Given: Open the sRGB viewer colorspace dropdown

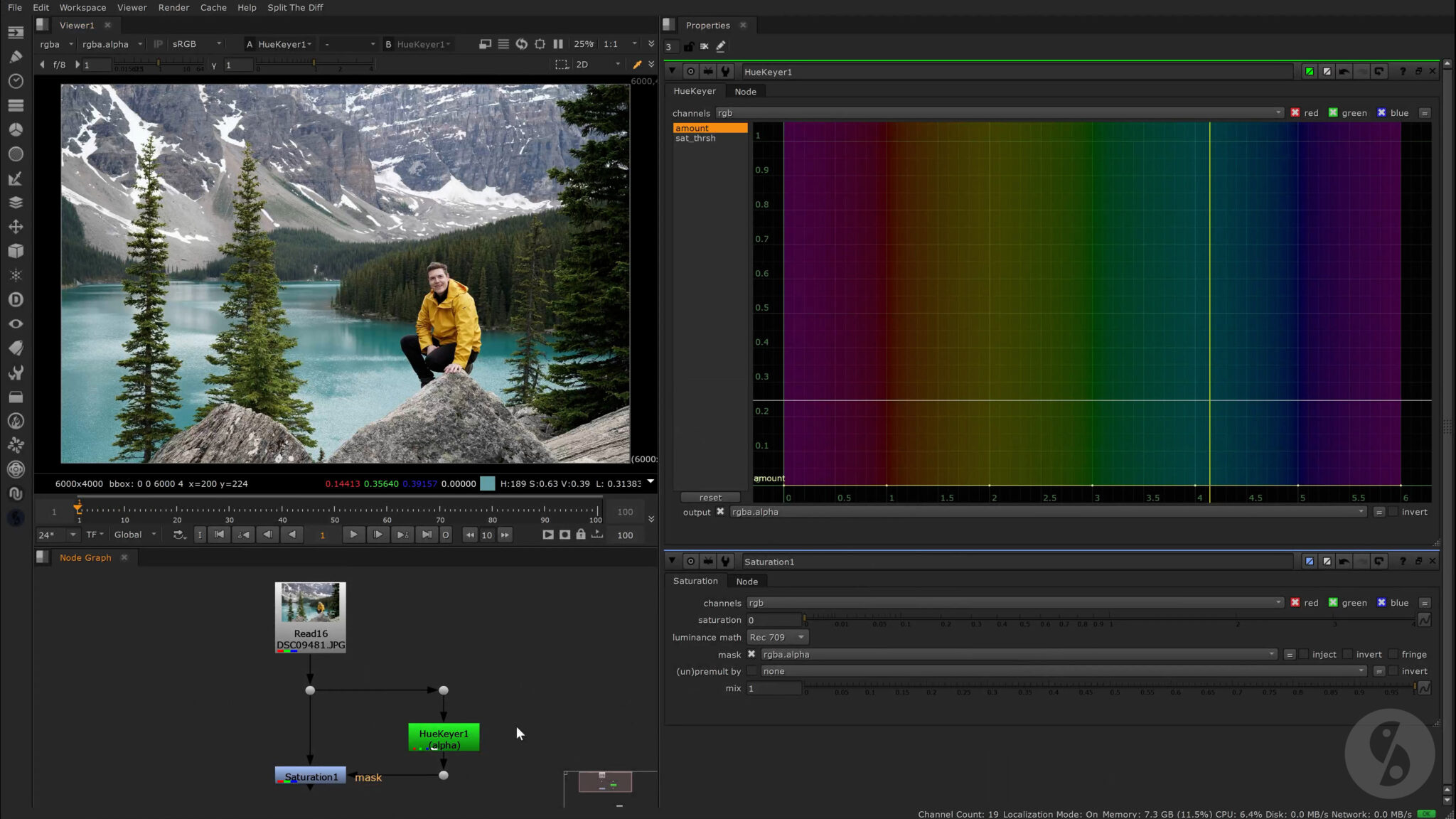Looking at the screenshot, I should pyautogui.click(x=197, y=44).
